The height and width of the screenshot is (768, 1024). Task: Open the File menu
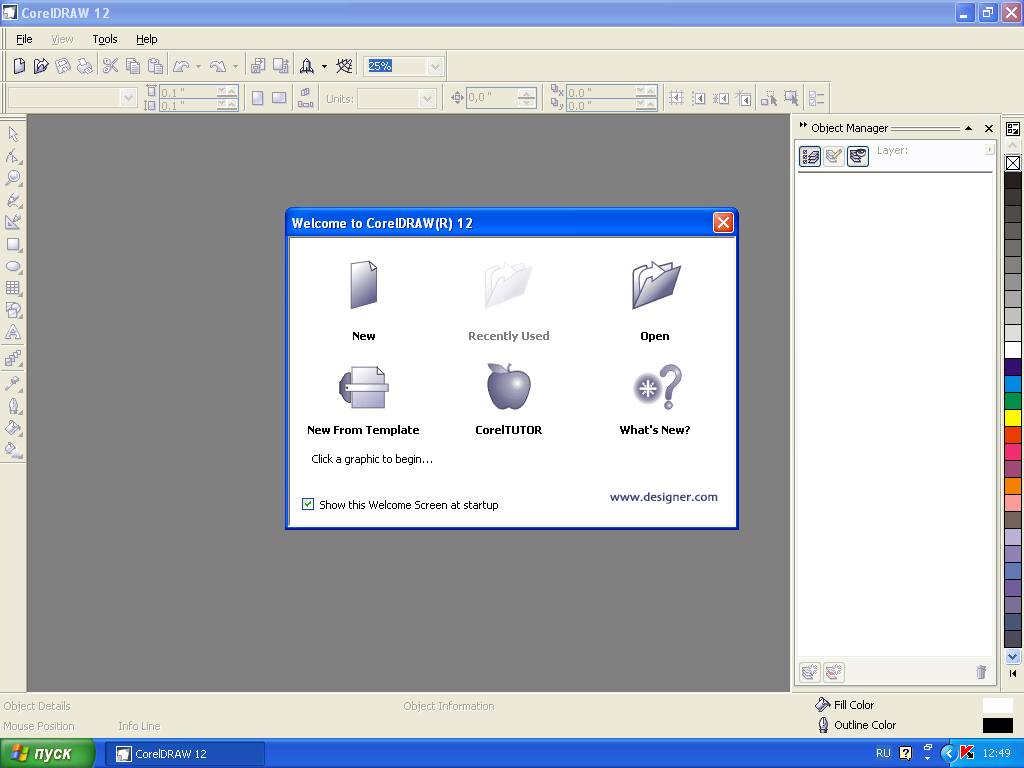click(24, 39)
